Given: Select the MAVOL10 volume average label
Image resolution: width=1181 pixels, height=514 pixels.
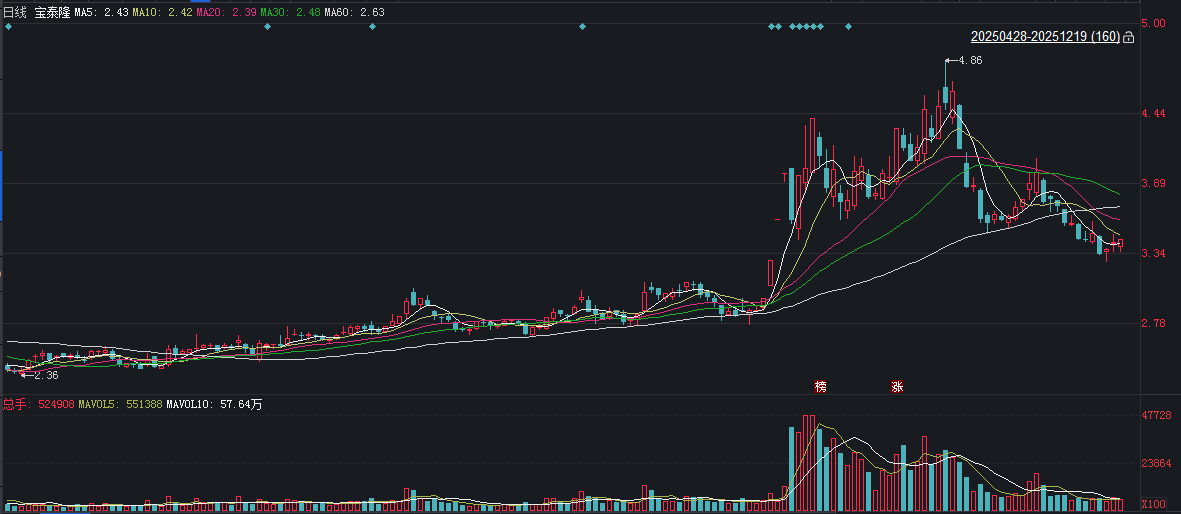Looking at the screenshot, I should pos(214,405).
